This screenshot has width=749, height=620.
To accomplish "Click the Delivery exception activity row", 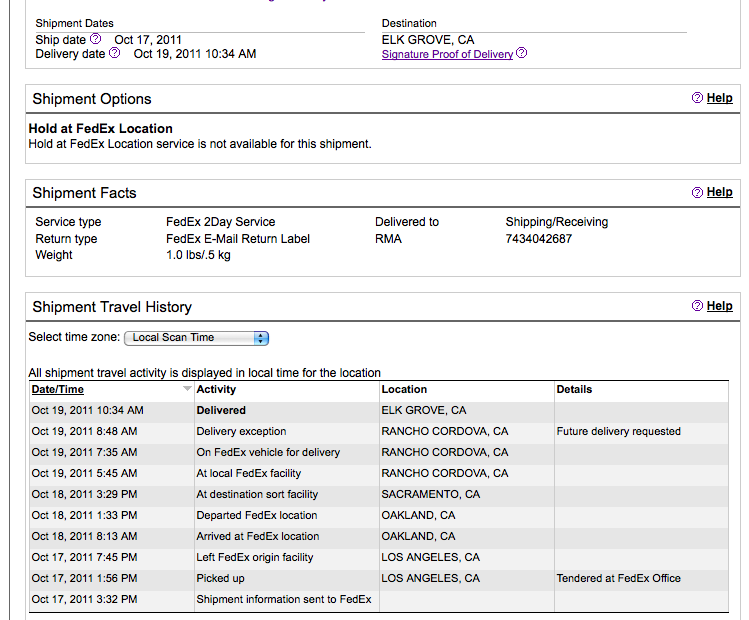I will pyautogui.click(x=379, y=431).
